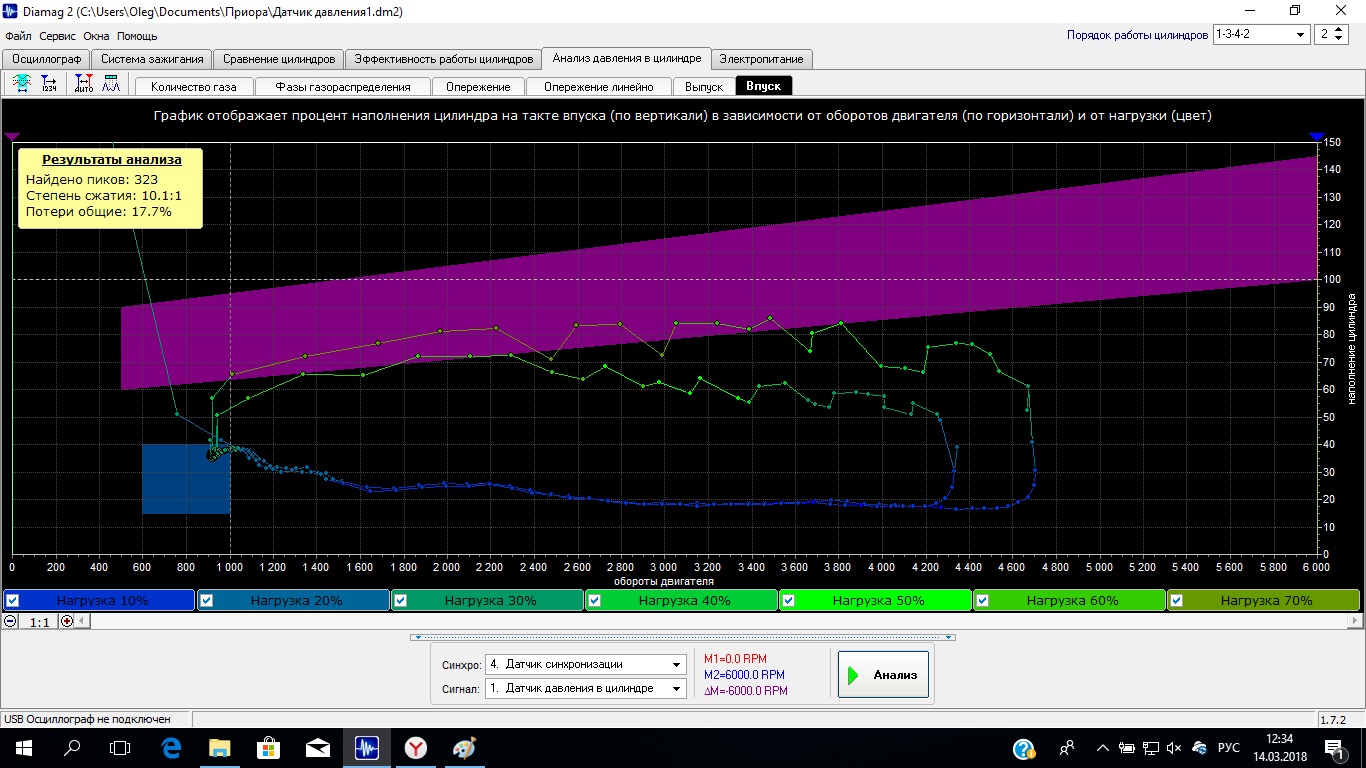Switch to the Система зажигания tab
This screenshot has height=768, width=1366.
tap(151, 59)
